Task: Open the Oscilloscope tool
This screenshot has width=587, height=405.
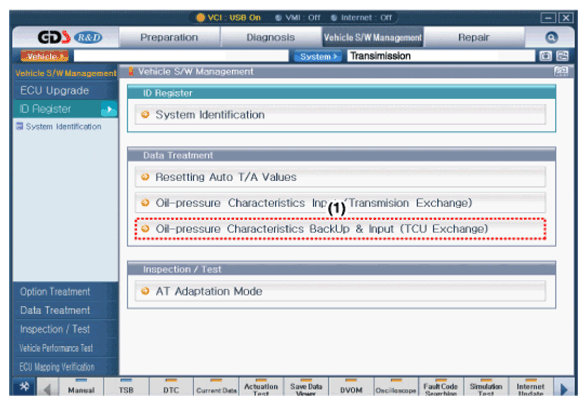Action: pos(396,387)
